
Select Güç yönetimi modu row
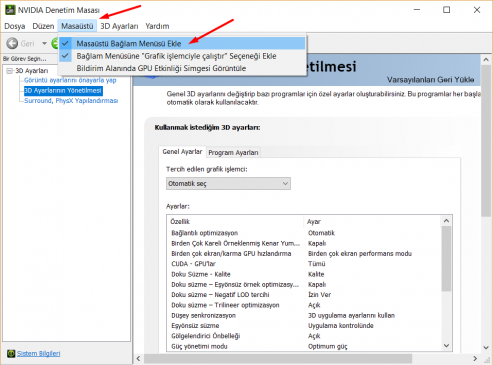(304, 346)
